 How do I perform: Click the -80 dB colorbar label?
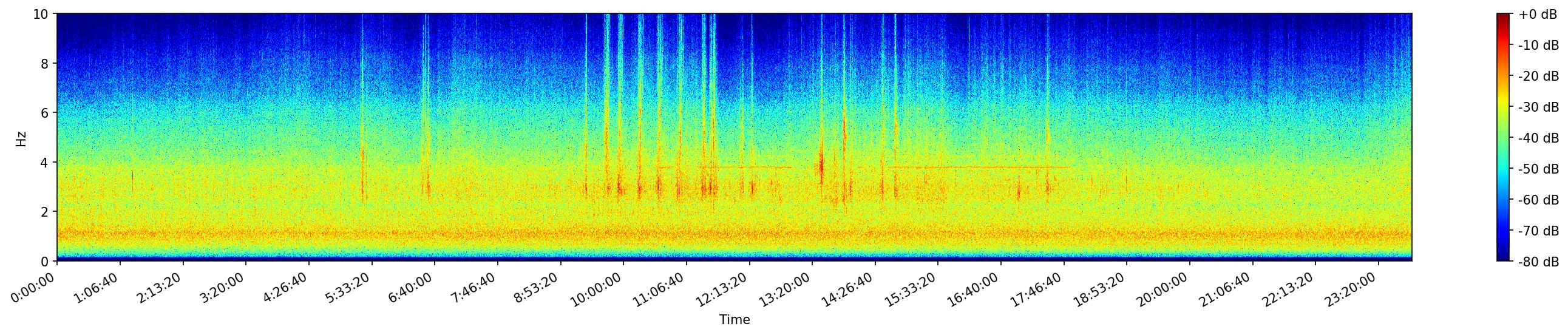tap(1538, 262)
